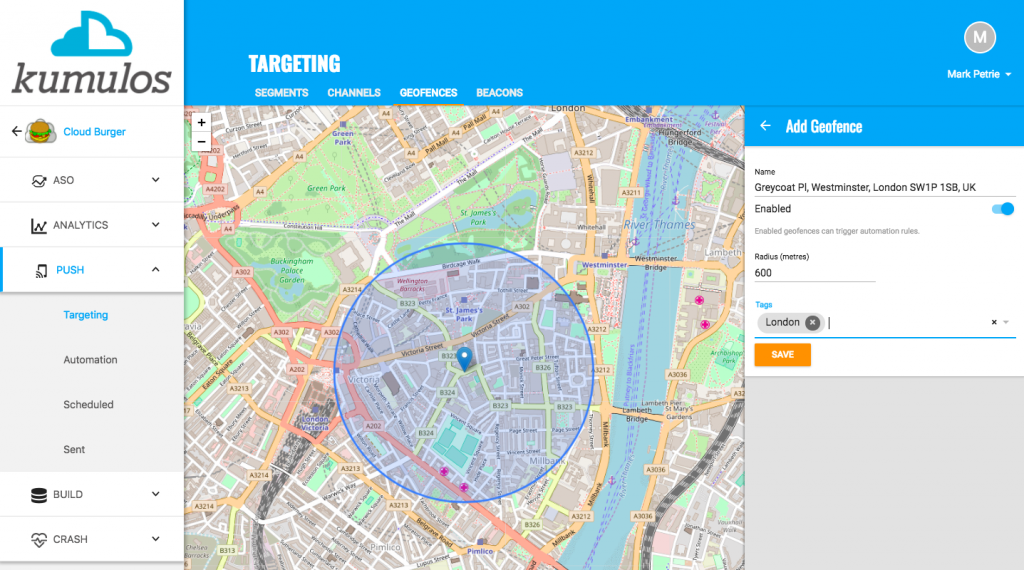Click the Push device icon
The image size is (1024, 570).
(41, 270)
